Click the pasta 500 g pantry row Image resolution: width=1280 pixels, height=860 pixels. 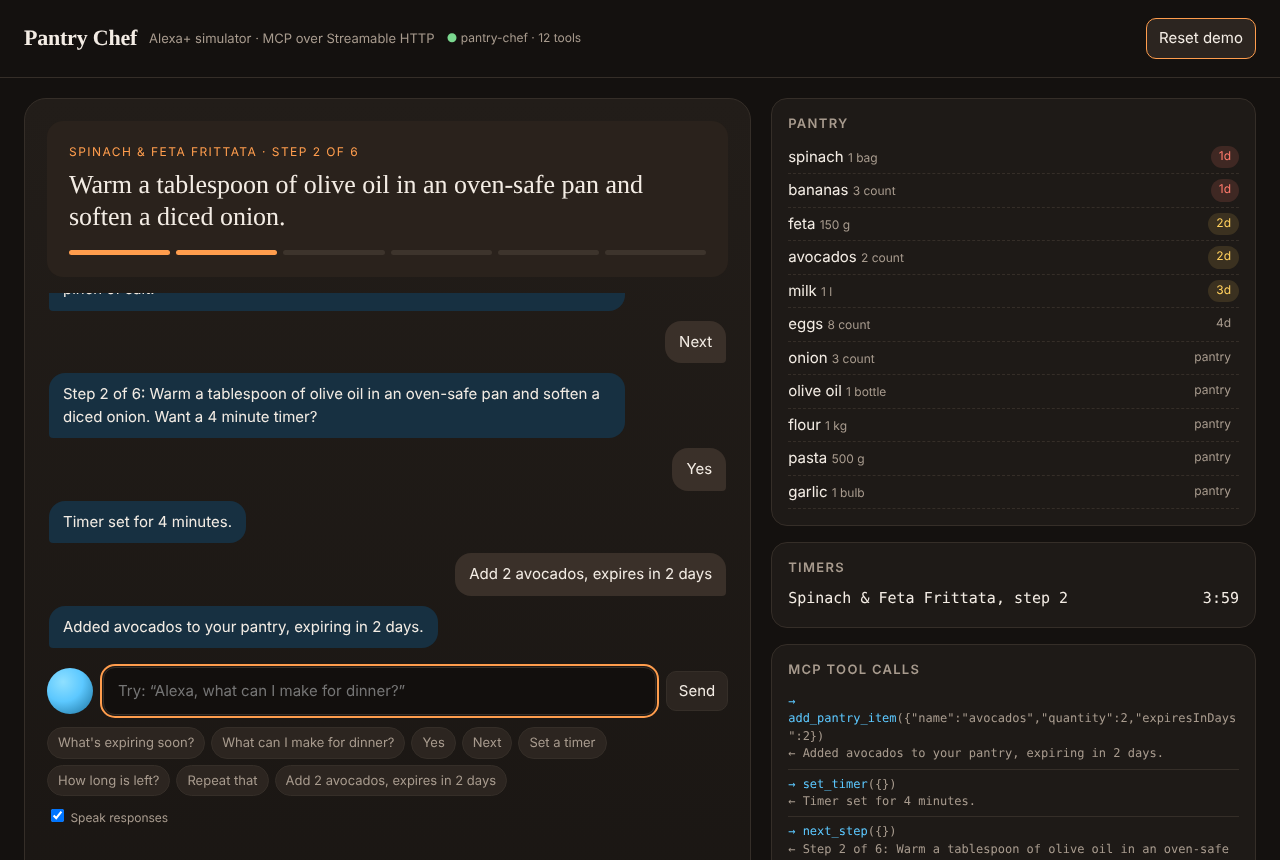(x=1013, y=458)
